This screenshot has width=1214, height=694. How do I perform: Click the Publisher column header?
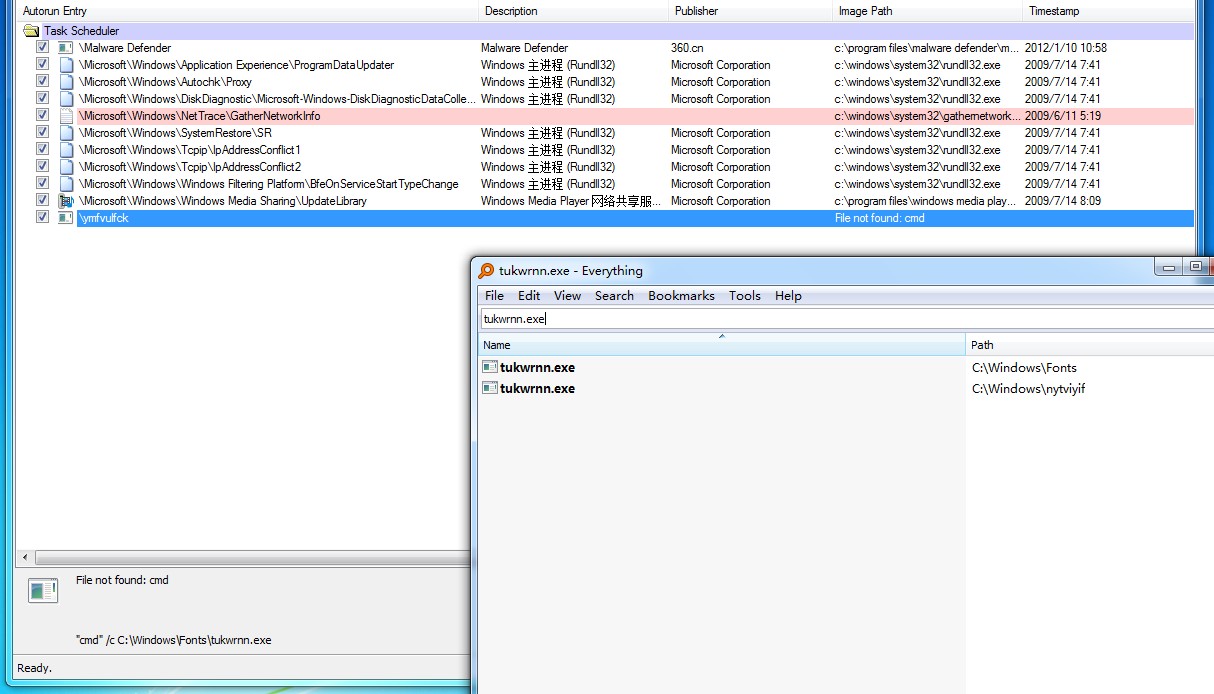click(750, 11)
